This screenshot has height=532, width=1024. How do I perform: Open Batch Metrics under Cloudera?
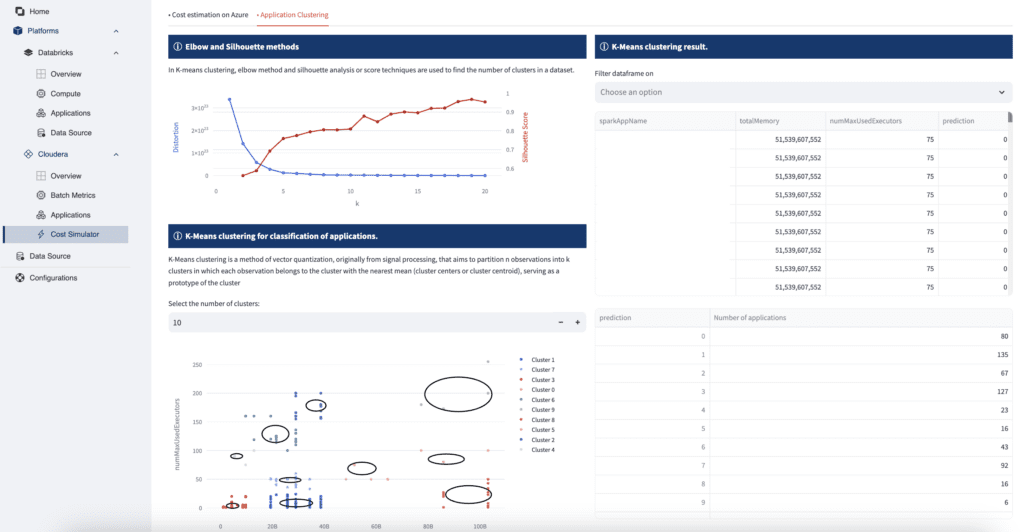(x=72, y=195)
